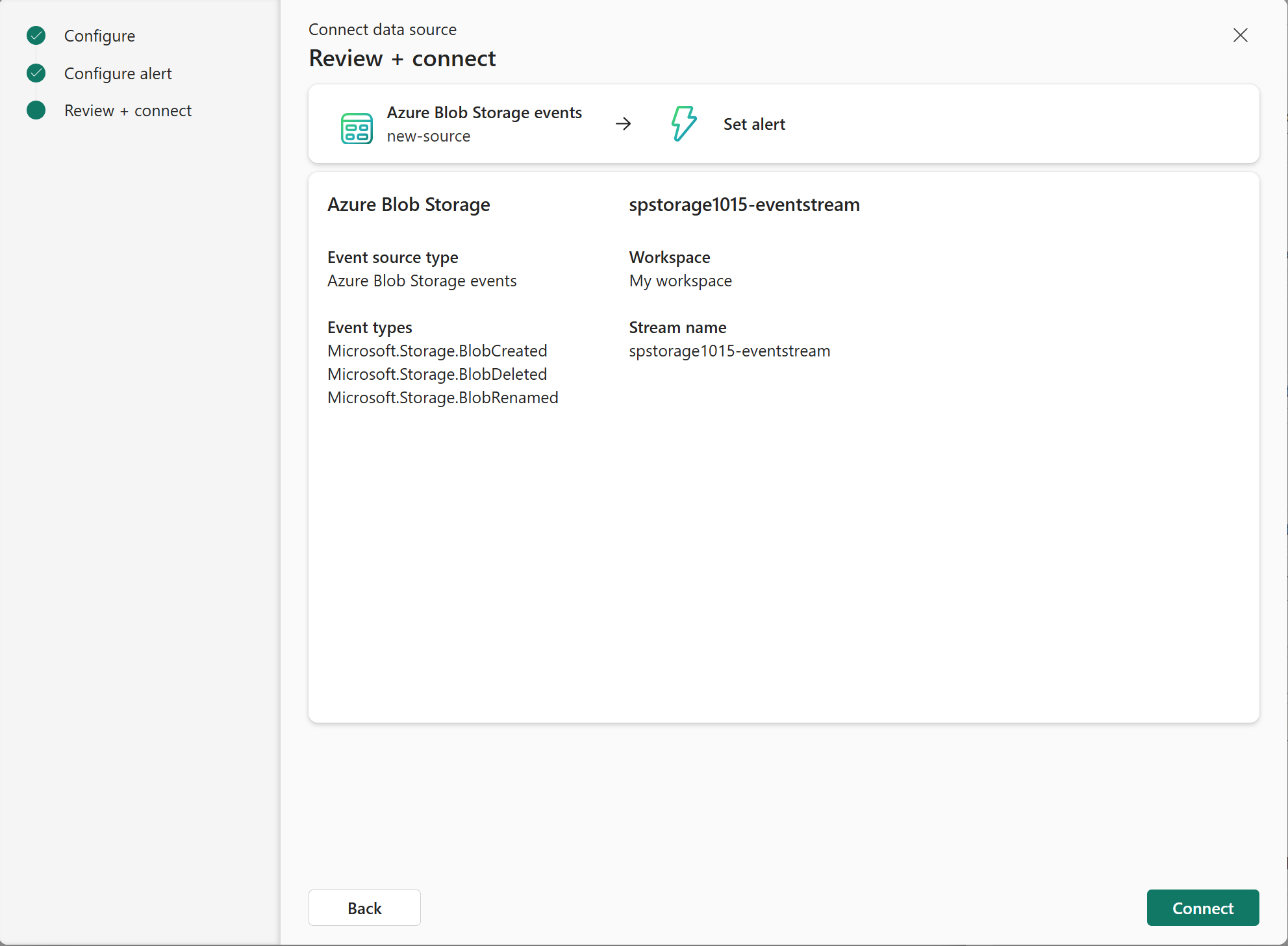Open the Configure alert step label
Viewport: 1288px width, 946px height.
coord(118,73)
